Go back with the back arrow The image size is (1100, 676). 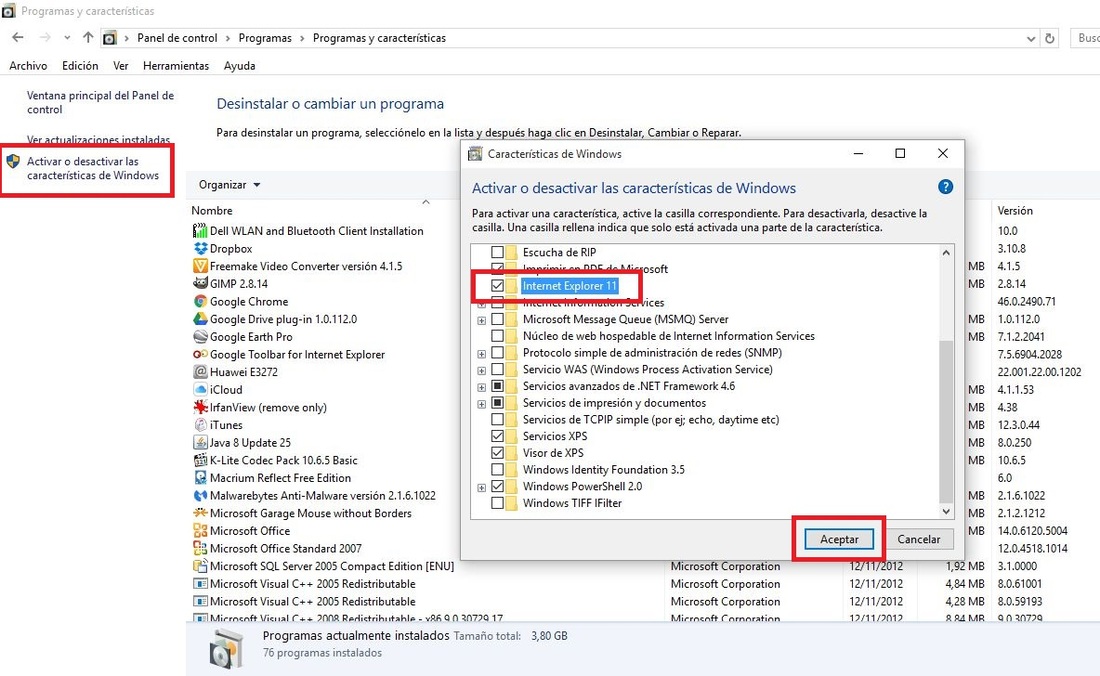18,38
